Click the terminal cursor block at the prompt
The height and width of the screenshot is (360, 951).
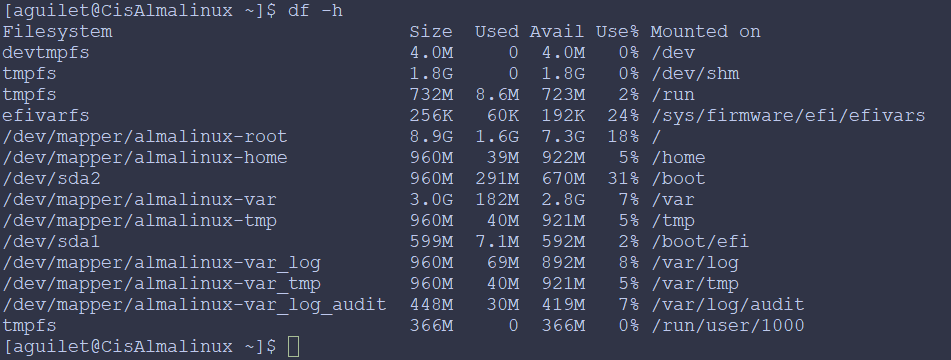pos(294,347)
